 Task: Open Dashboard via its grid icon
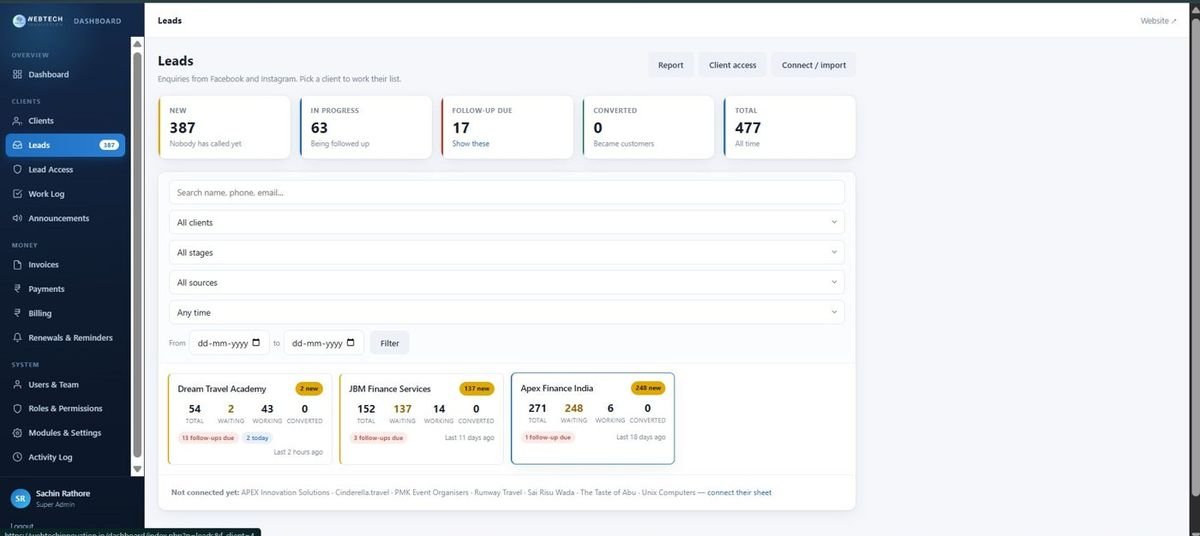(x=17, y=75)
